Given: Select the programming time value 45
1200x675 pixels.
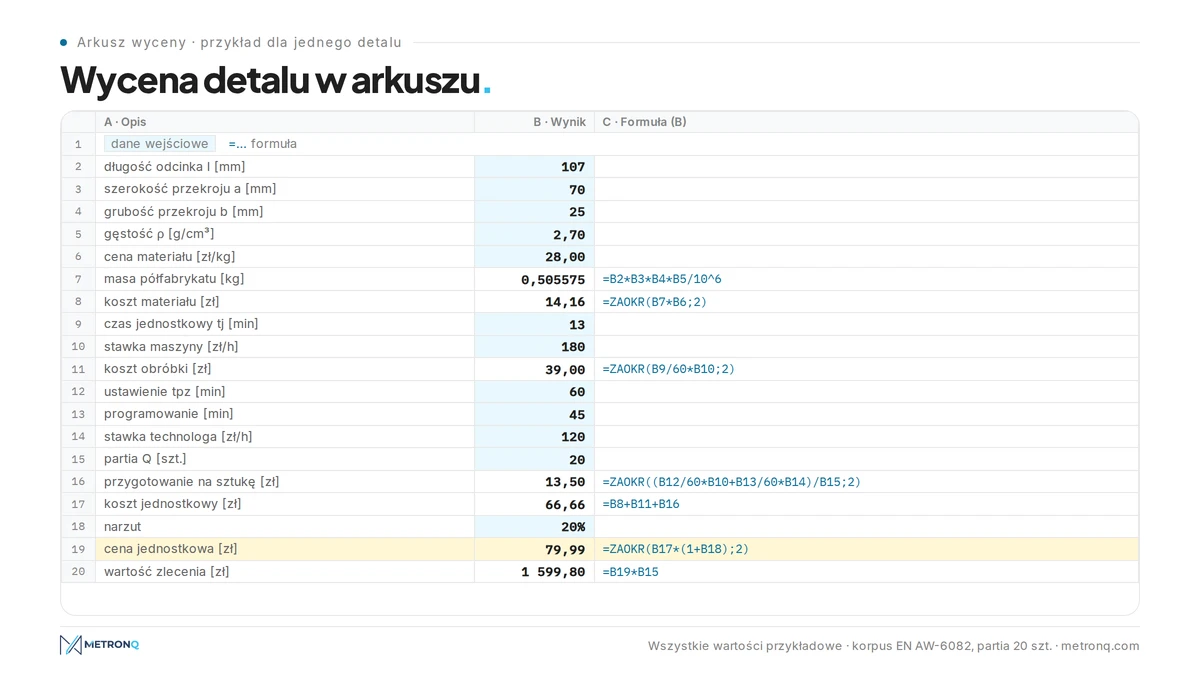Looking at the screenshot, I should [x=534, y=414].
